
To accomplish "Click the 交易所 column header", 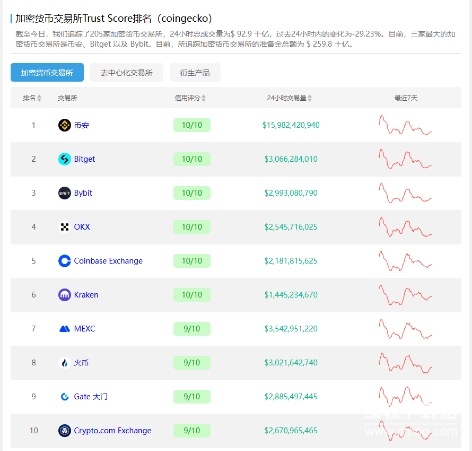I will coord(68,98).
